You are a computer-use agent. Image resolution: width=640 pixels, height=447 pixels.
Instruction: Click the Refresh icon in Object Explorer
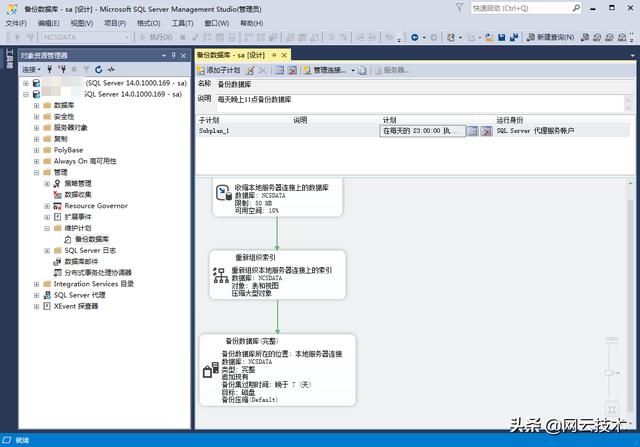(x=98, y=69)
